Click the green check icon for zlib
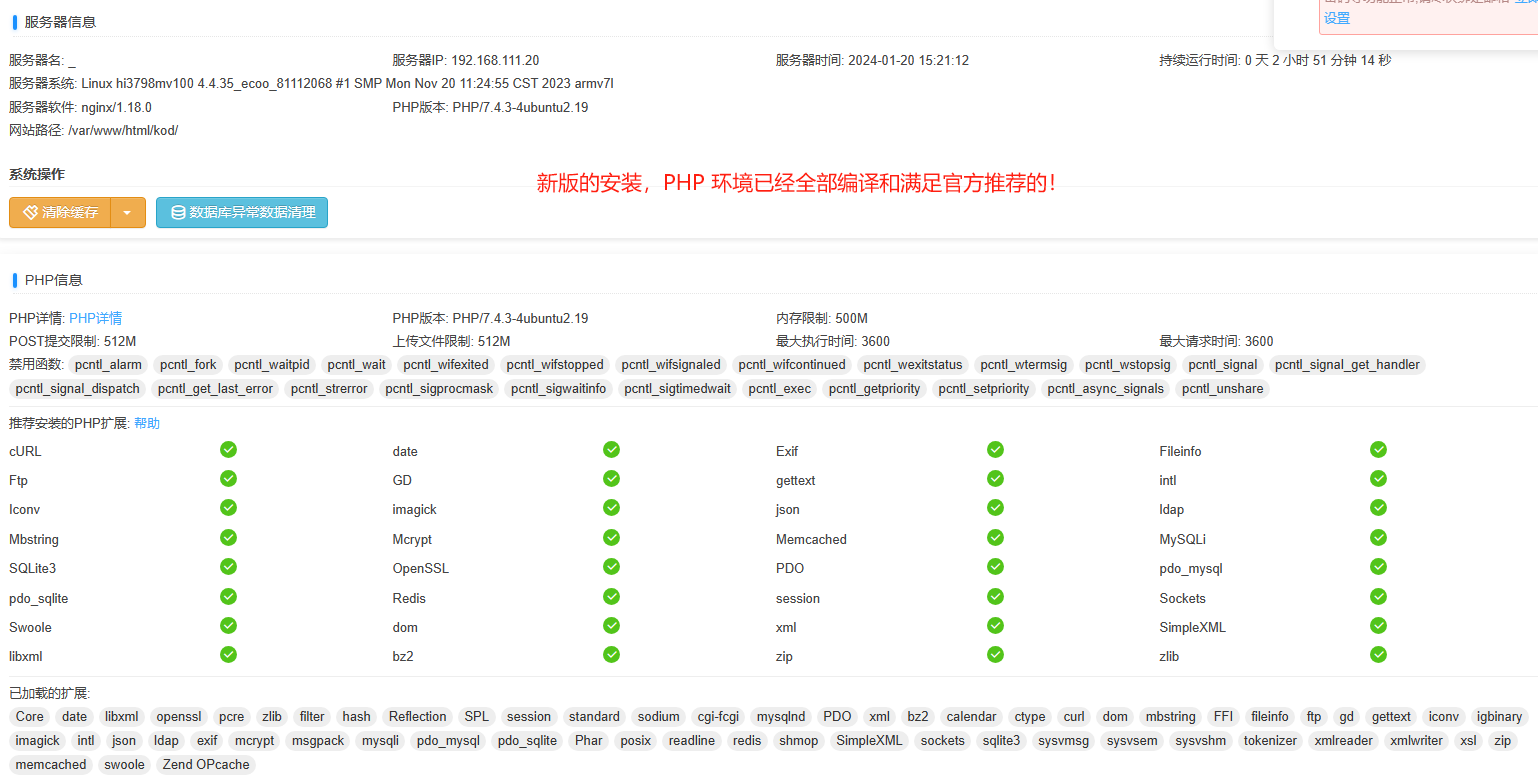Screen dimensions: 1538x783 1378,655
